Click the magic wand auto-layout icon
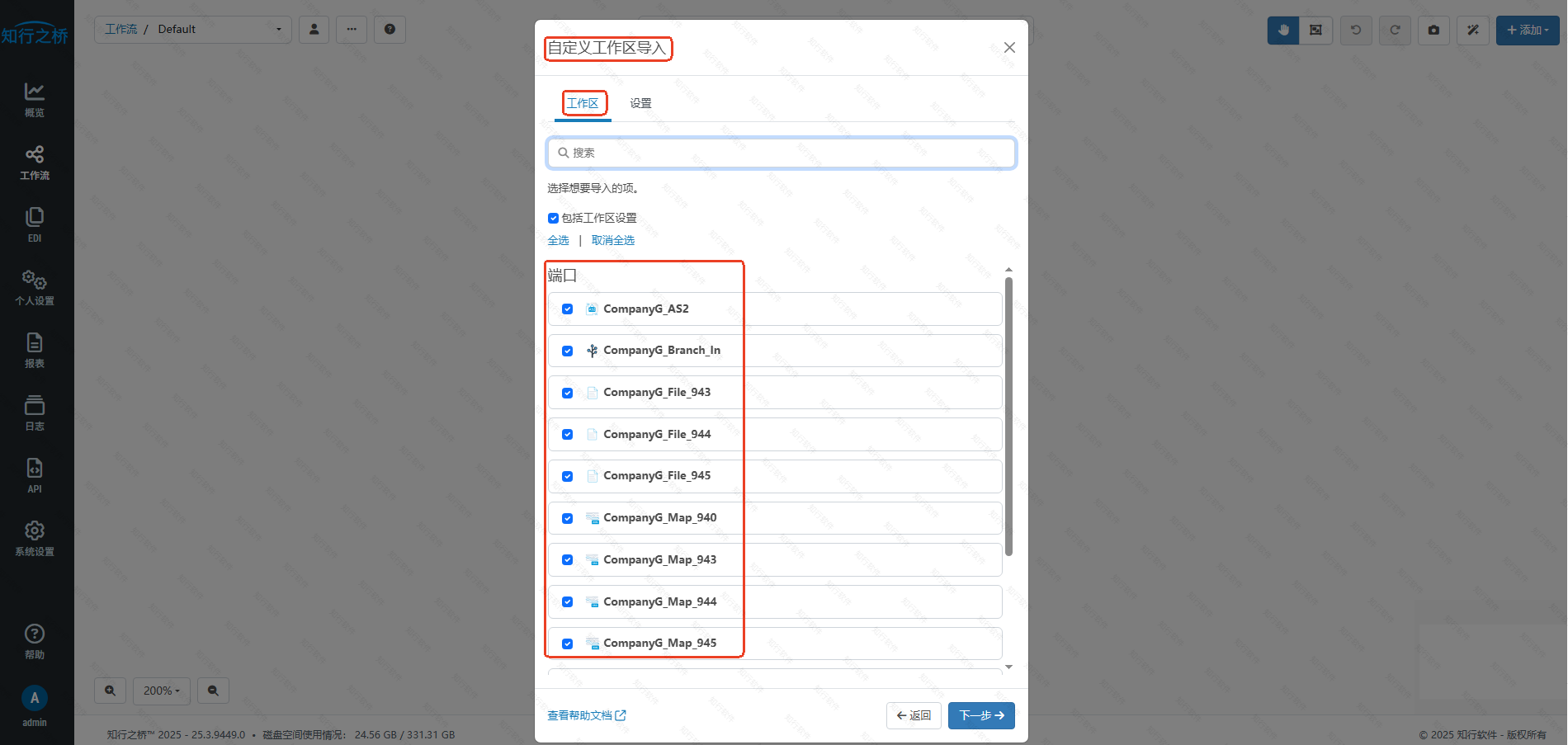1568x745 pixels. point(1472,30)
